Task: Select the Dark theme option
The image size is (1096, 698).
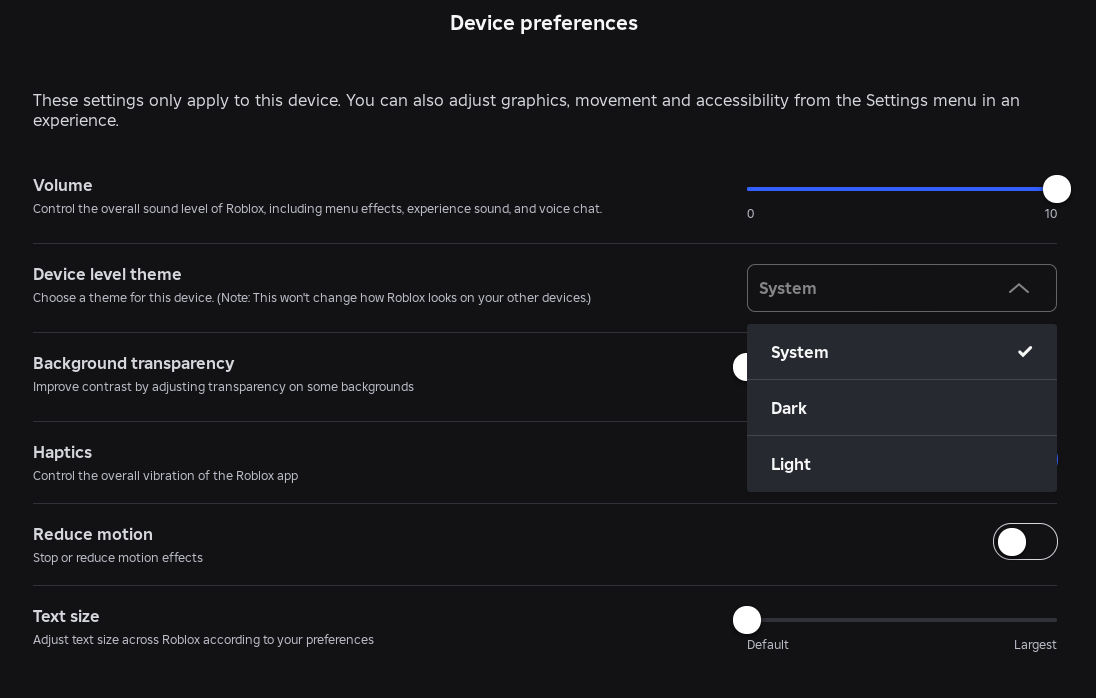Action: (x=789, y=408)
